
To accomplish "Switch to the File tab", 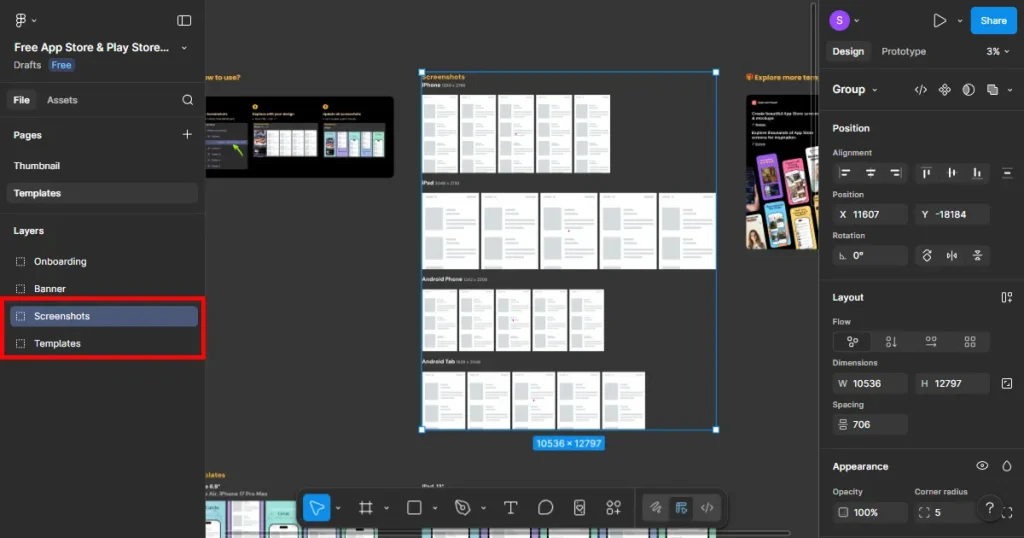I will (22, 100).
